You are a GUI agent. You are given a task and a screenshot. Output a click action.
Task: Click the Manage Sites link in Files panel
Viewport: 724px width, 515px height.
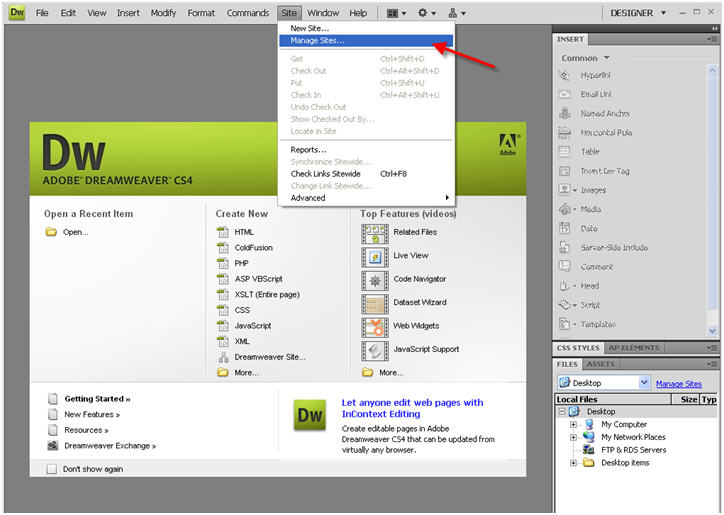(679, 384)
